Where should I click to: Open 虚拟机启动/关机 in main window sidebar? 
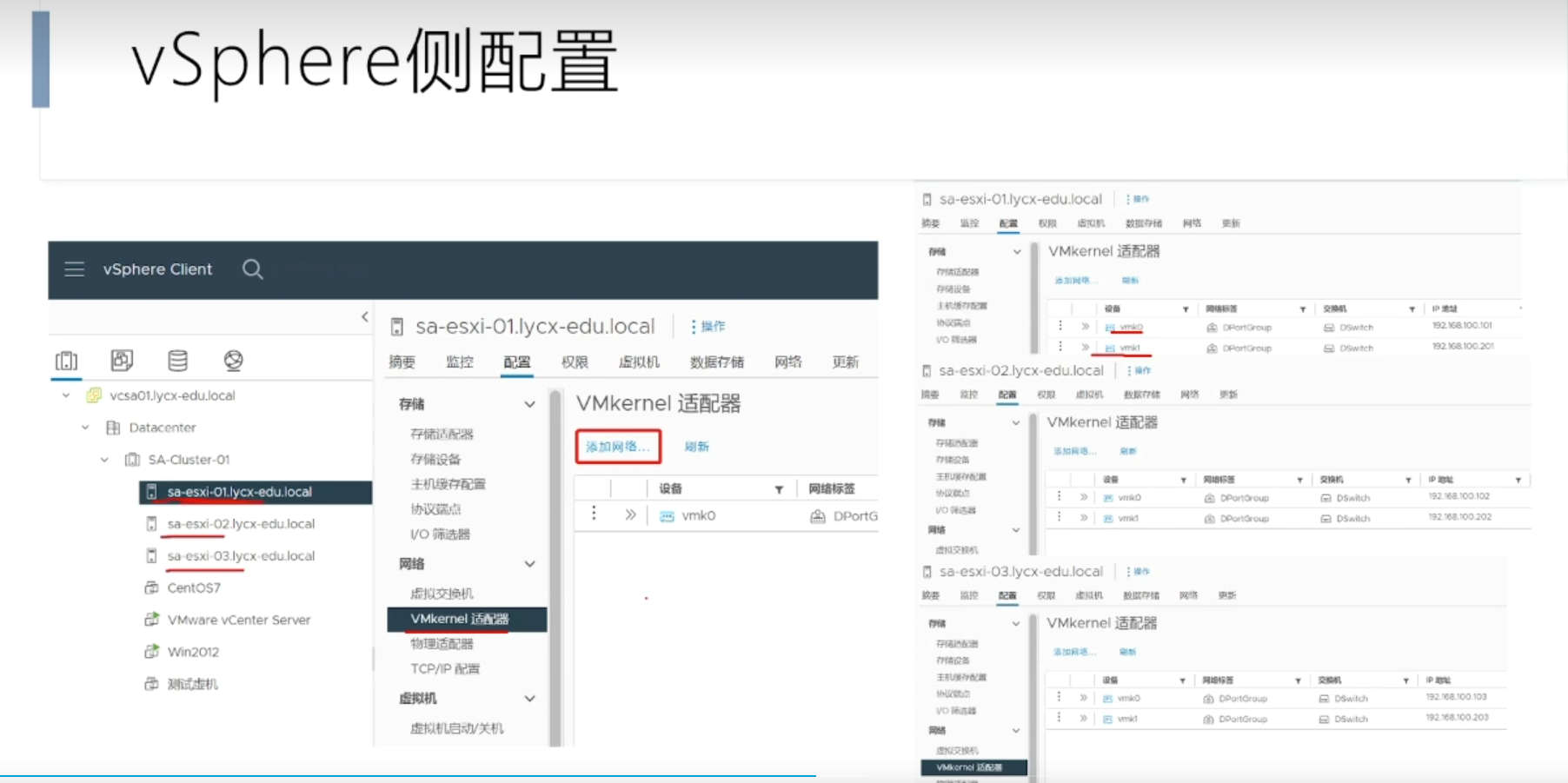pyautogui.click(x=456, y=728)
